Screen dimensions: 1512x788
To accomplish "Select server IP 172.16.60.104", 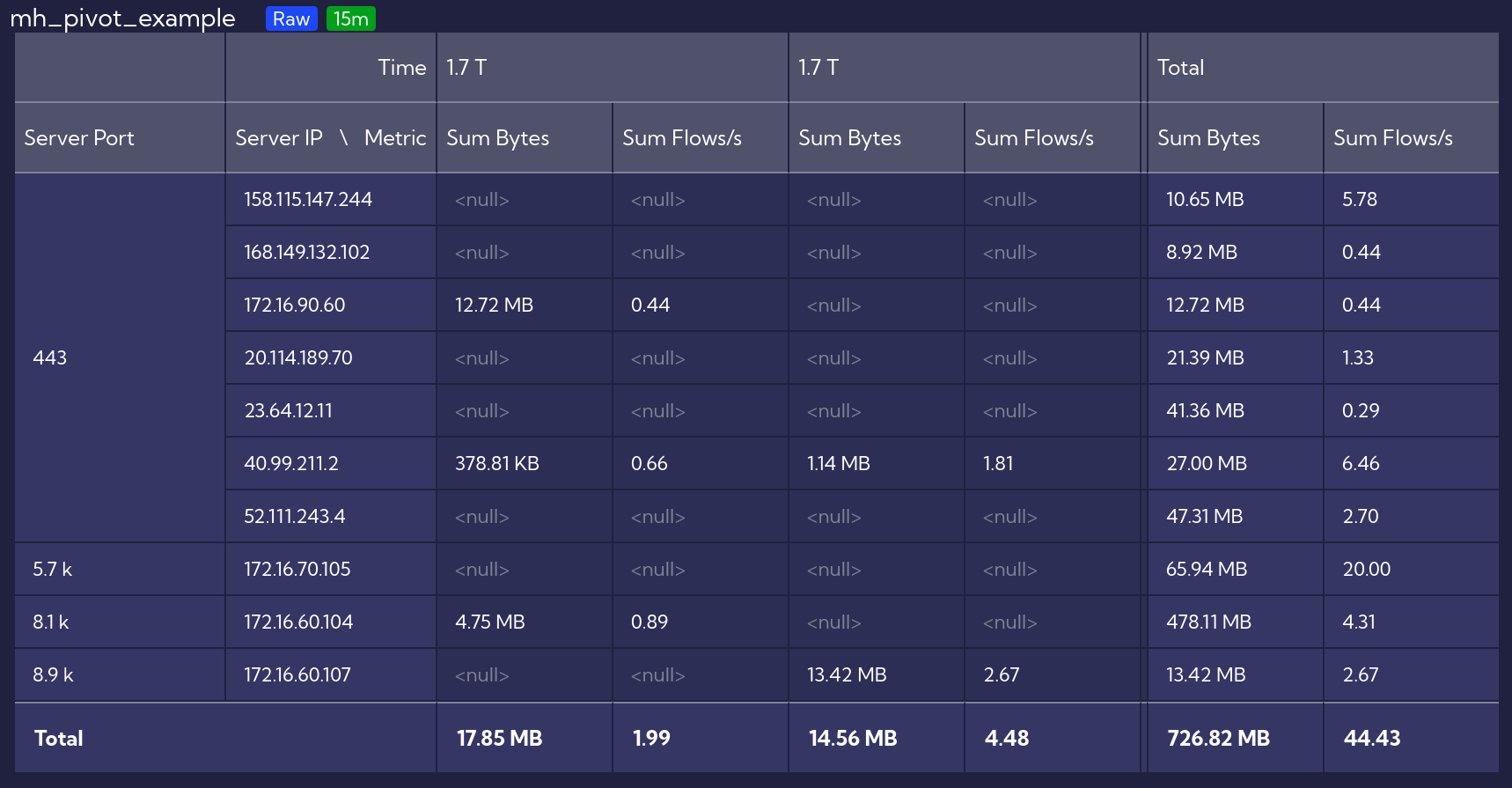I will coord(298,622).
